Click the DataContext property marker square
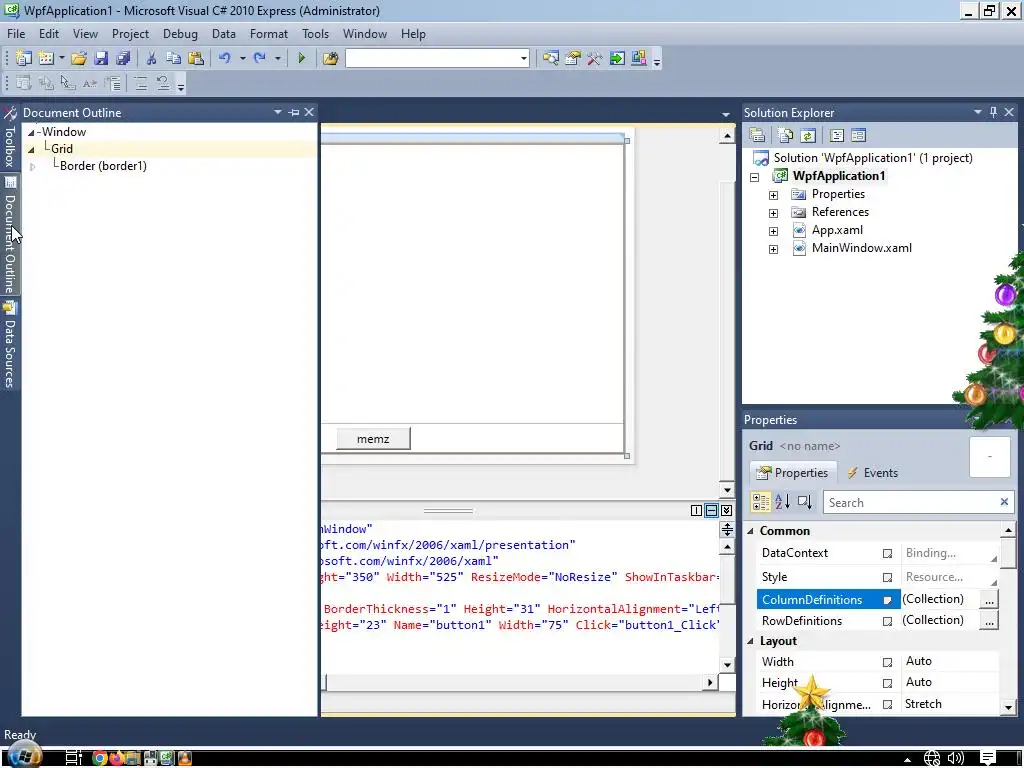The width and height of the screenshot is (1024, 768). 888,554
